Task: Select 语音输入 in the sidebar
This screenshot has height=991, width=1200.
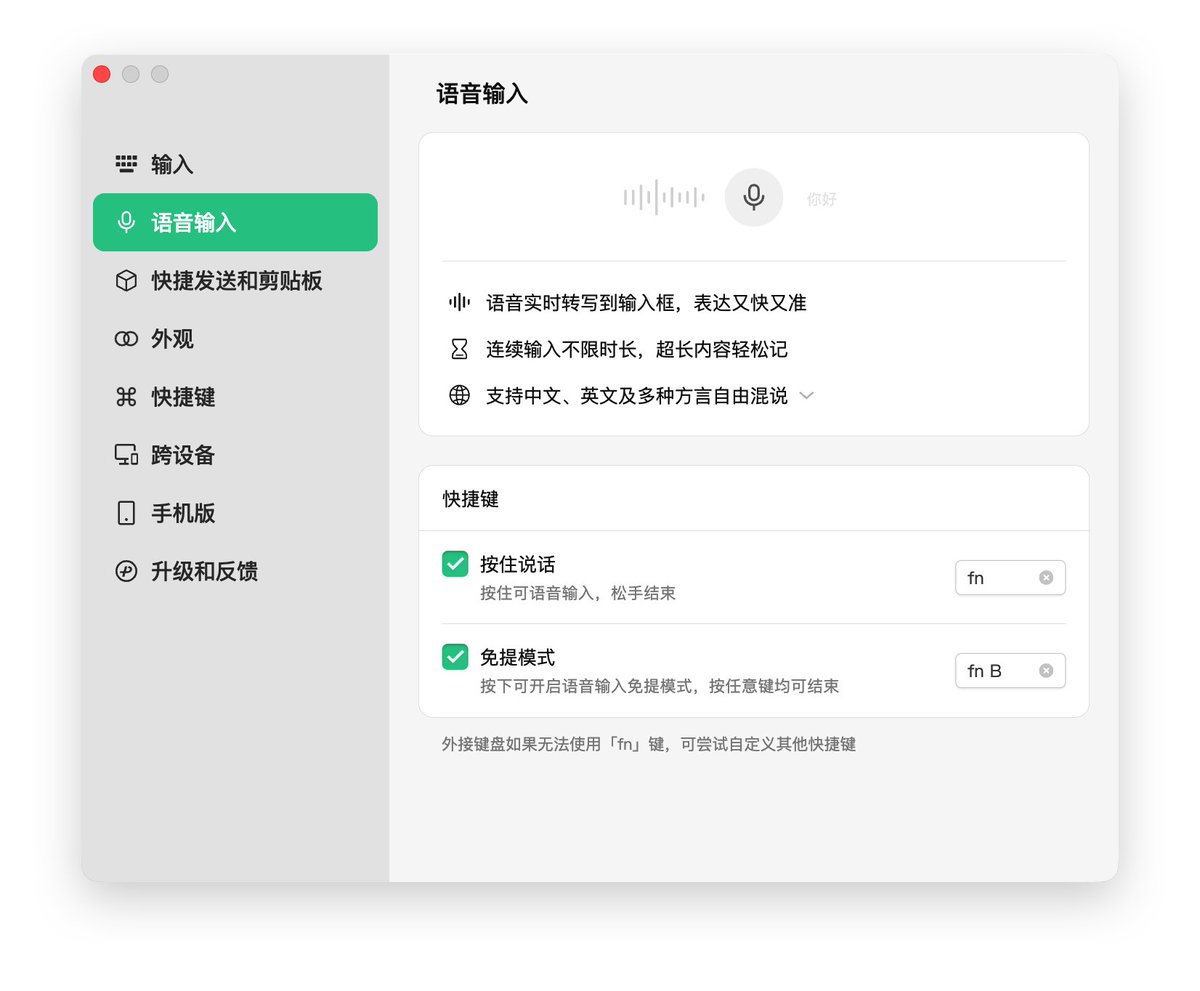Action: [x=235, y=222]
